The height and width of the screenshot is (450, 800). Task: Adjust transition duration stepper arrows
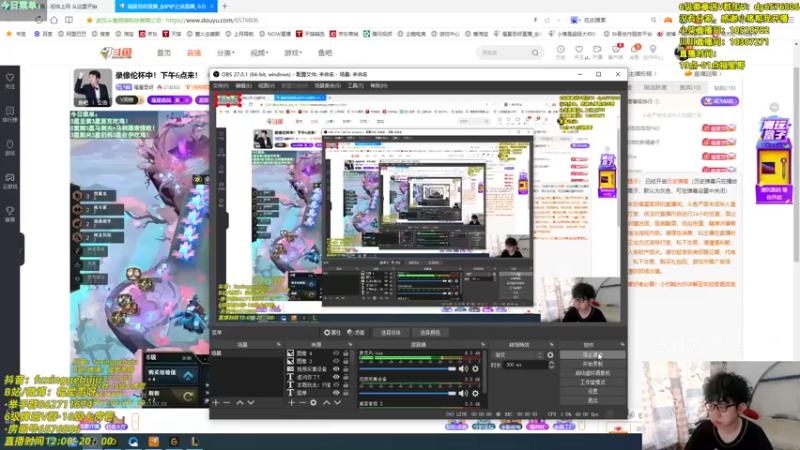[x=551, y=365]
